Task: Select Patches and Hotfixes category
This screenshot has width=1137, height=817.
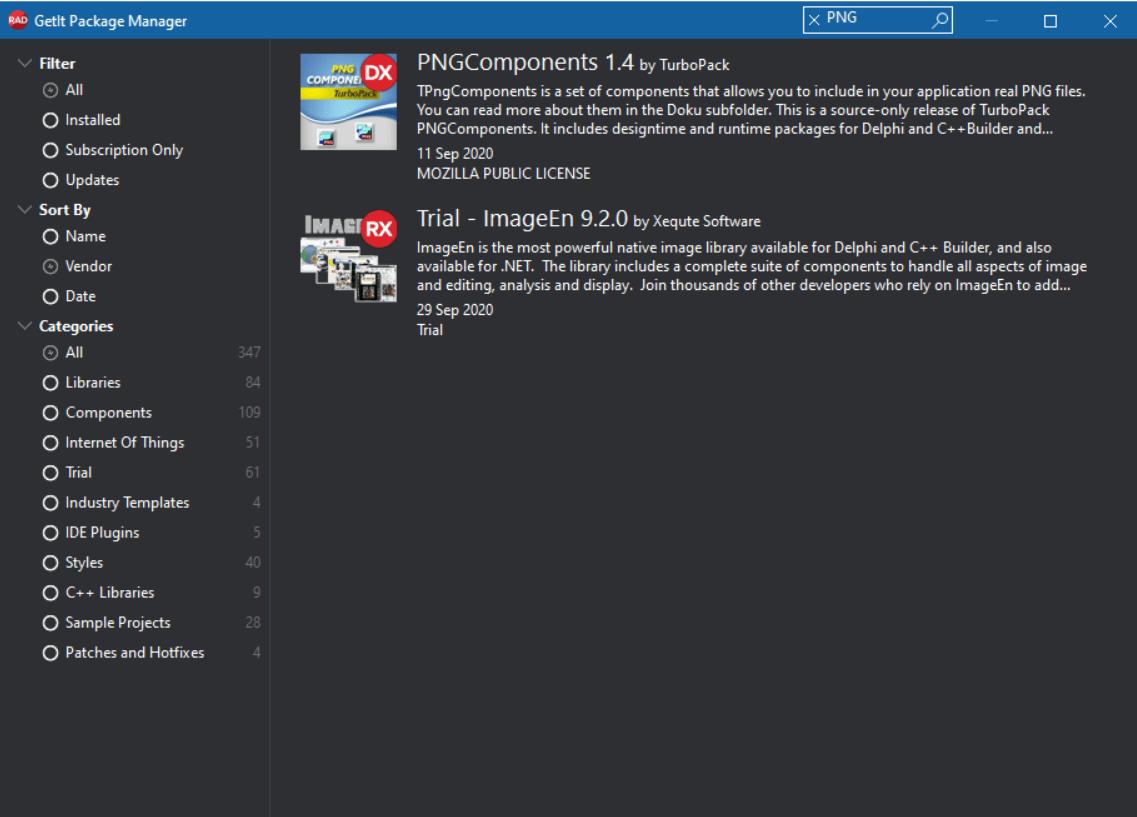Action: pyautogui.click(x=123, y=652)
